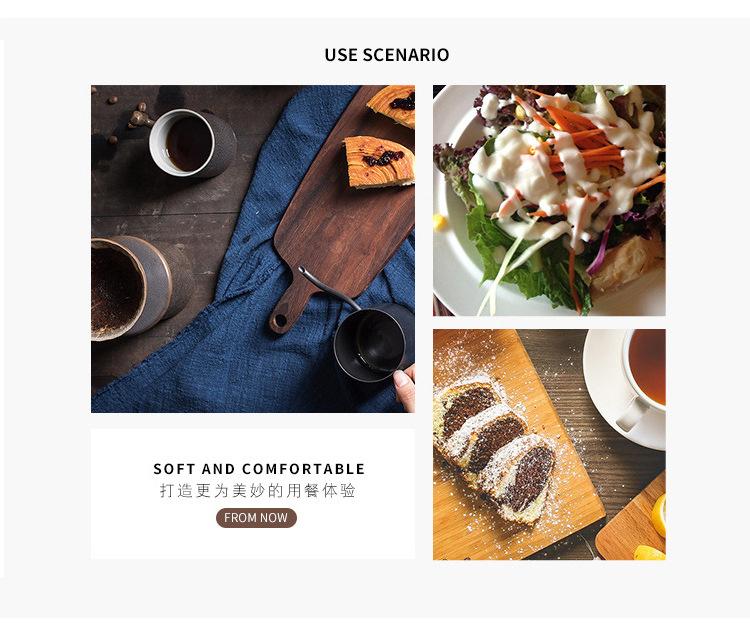750x629 pixels.
Task: Click the USE SCENARIO heading
Action: (x=386, y=55)
